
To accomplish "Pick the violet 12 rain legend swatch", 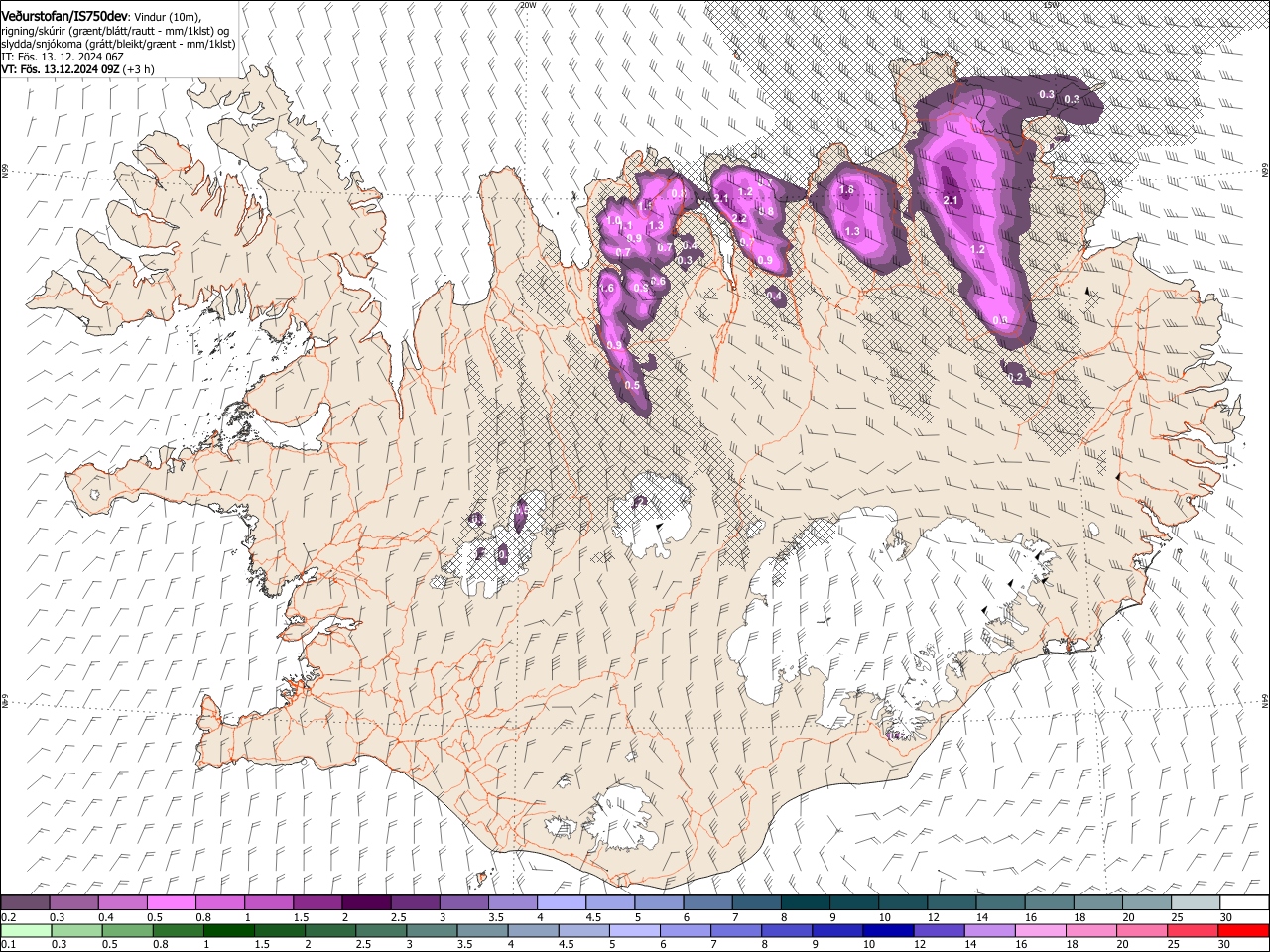I will (x=939, y=930).
